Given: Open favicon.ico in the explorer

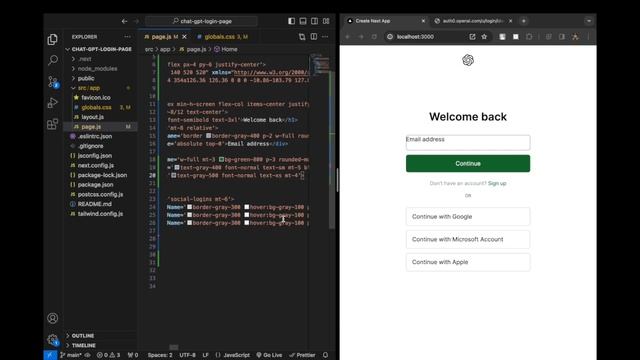Looking at the screenshot, I should (x=96, y=98).
